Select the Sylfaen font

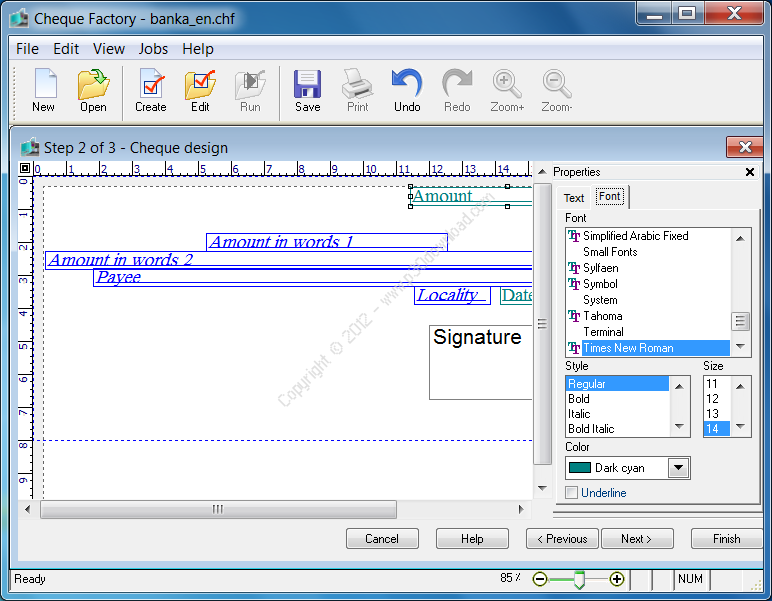[x=601, y=268]
